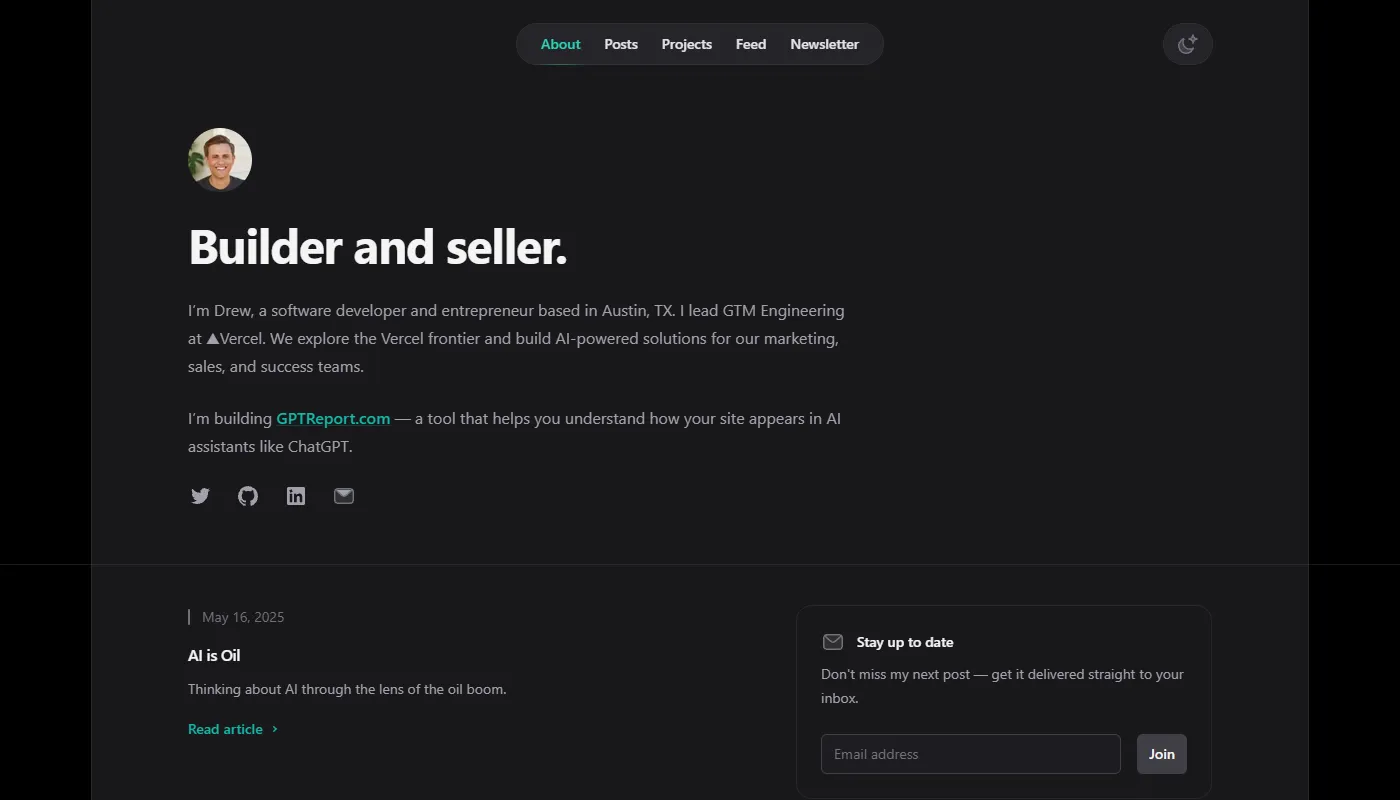This screenshot has height=800, width=1400.
Task: Open the AI is Oil post title
Action: 214,656
